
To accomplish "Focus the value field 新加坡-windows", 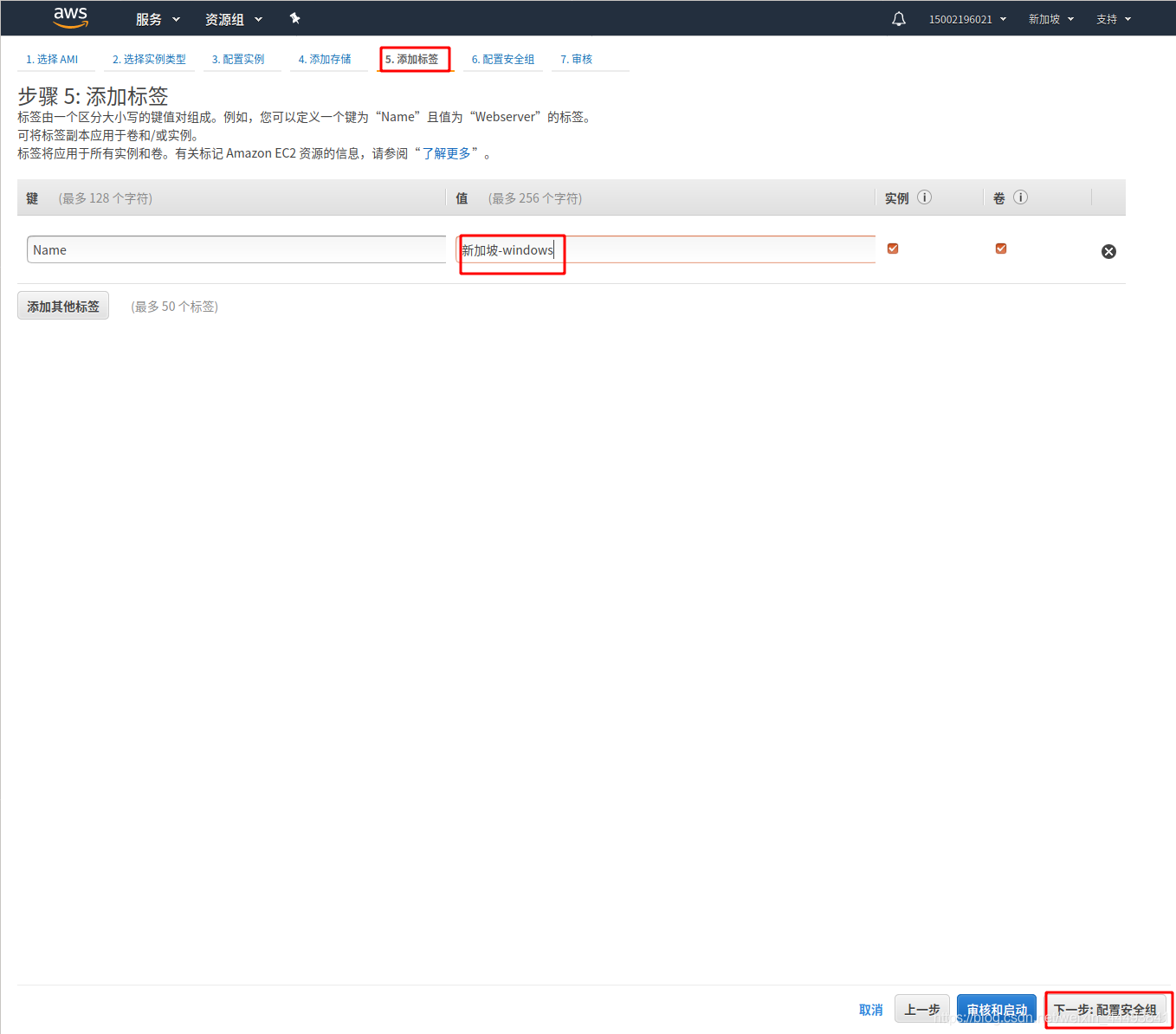I will pos(666,249).
